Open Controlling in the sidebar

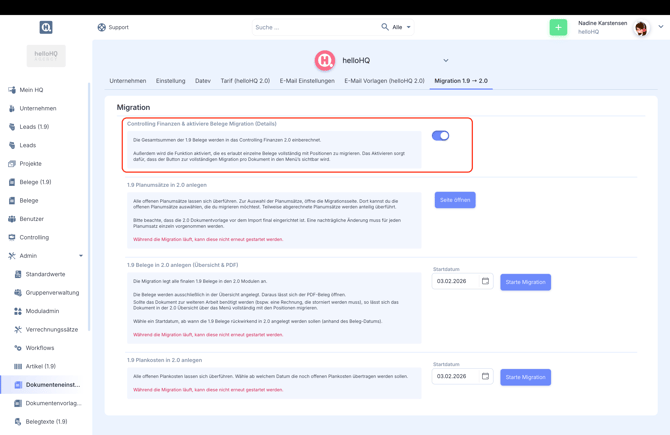[34, 237]
